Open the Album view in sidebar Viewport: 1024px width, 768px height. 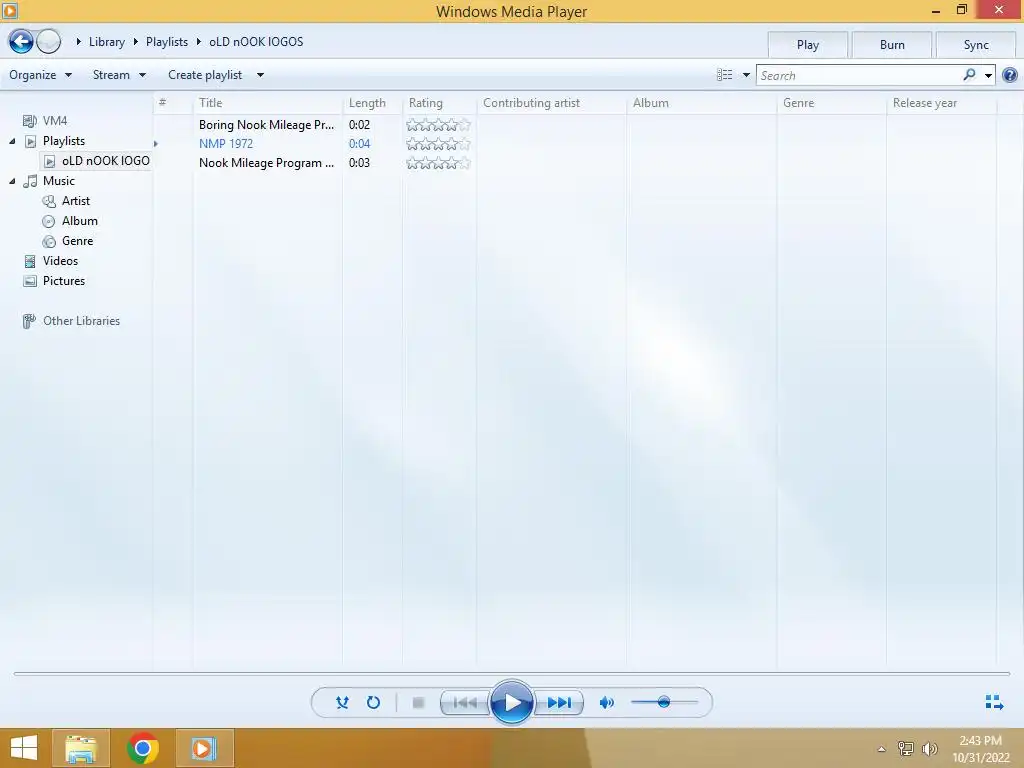pyautogui.click(x=80, y=221)
